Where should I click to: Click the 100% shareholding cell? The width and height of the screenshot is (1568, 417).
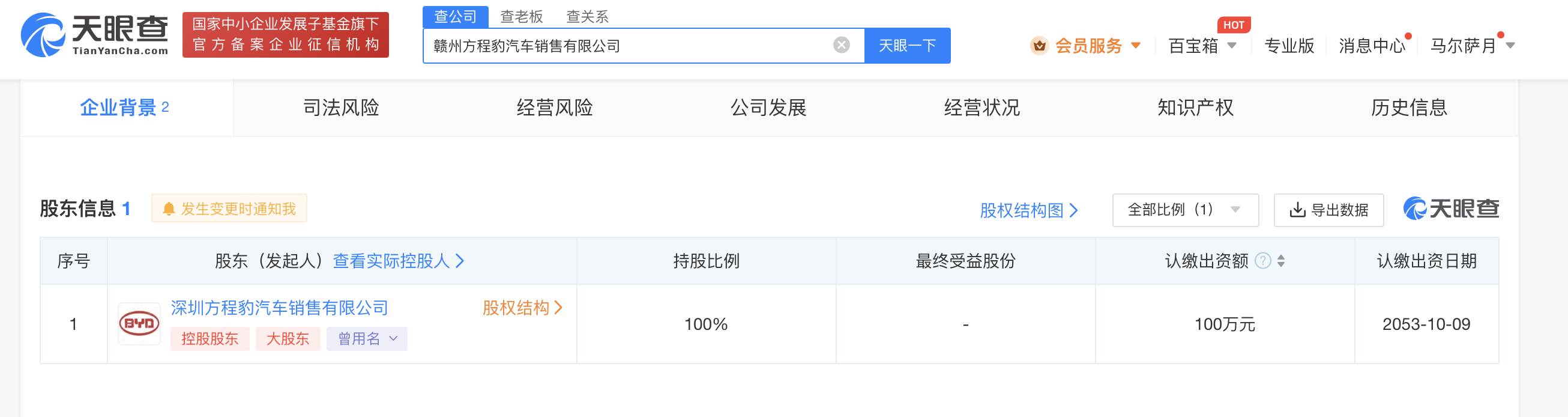[706, 324]
